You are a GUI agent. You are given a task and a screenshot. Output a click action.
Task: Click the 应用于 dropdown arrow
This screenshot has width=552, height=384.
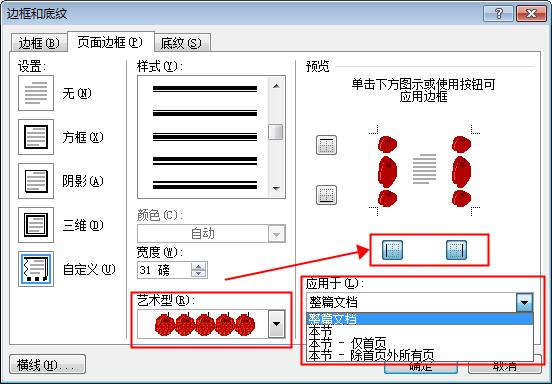click(x=525, y=302)
